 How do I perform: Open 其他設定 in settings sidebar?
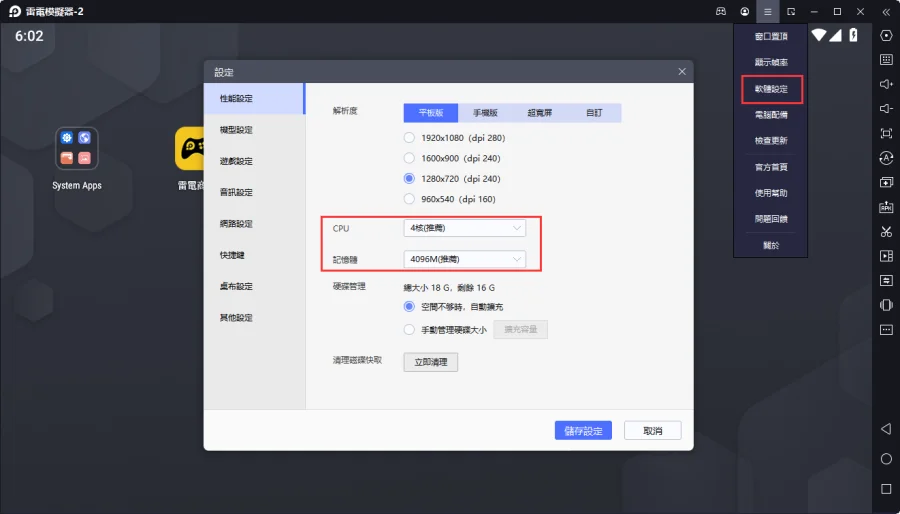[254, 317]
